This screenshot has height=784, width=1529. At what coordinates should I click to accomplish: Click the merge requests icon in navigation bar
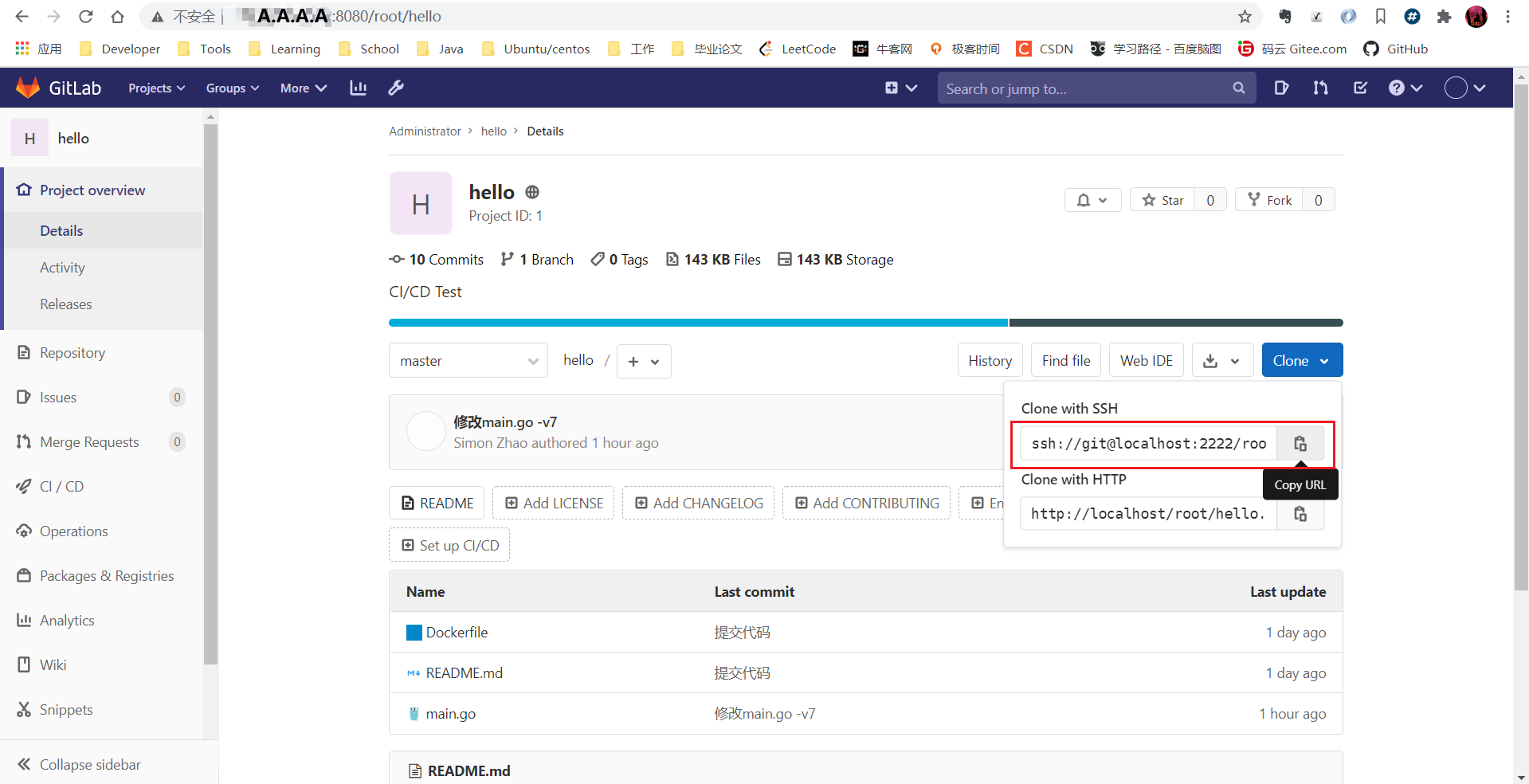[1320, 88]
